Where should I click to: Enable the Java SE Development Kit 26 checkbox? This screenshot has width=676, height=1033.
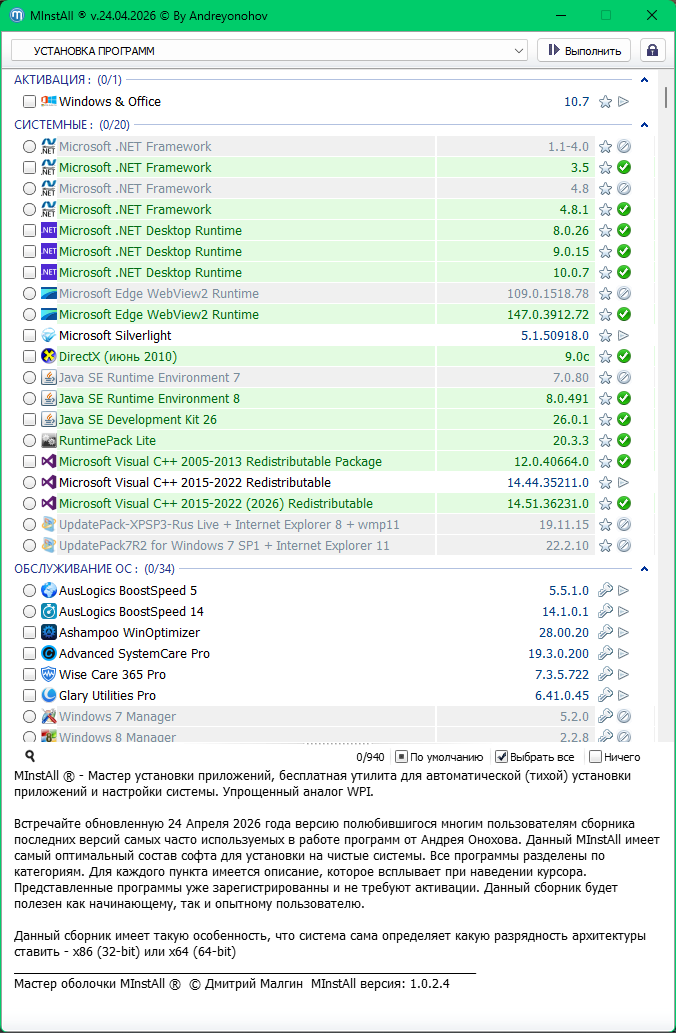click(x=29, y=420)
